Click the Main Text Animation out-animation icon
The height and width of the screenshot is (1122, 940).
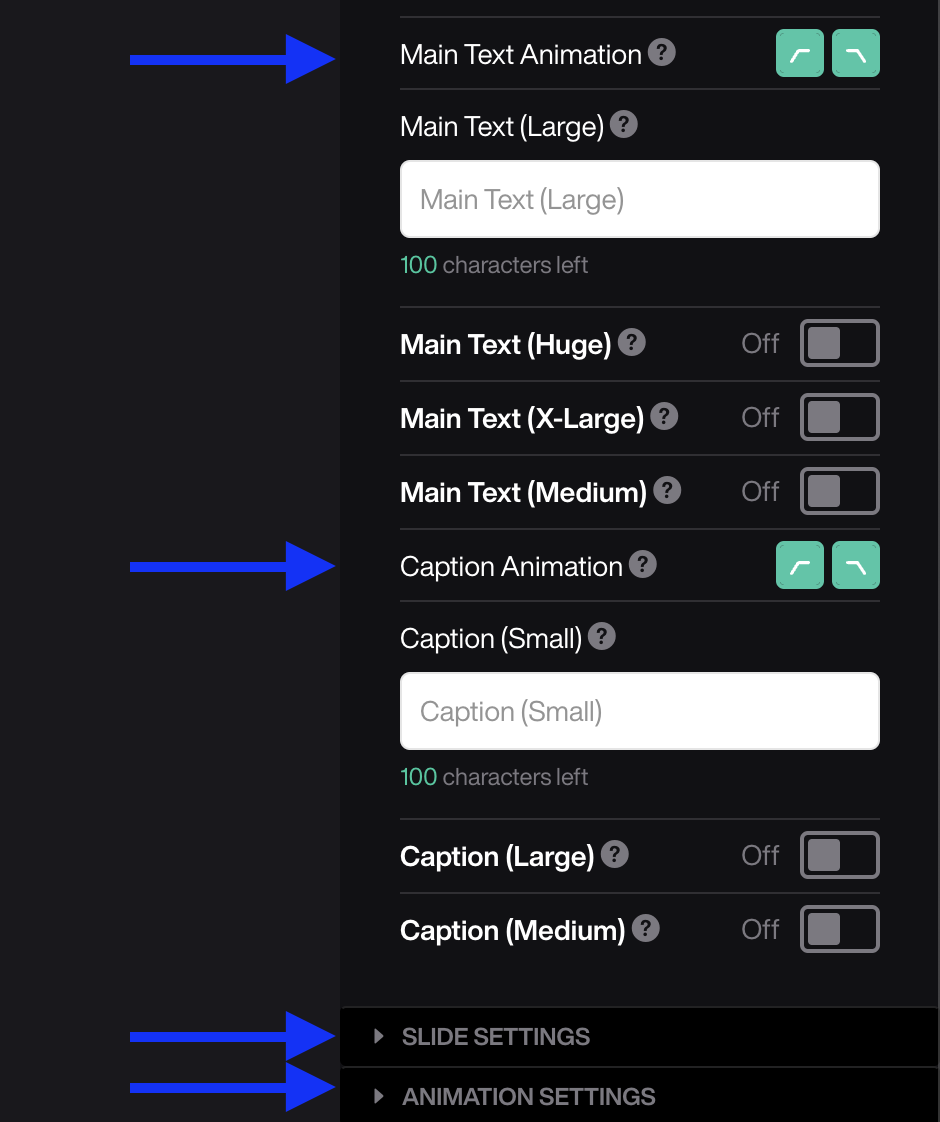(x=855, y=53)
